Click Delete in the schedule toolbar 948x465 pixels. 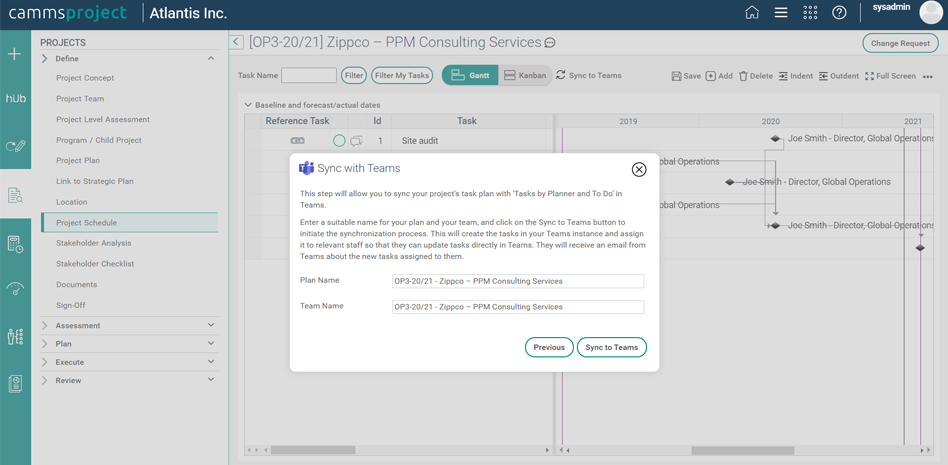coord(756,76)
